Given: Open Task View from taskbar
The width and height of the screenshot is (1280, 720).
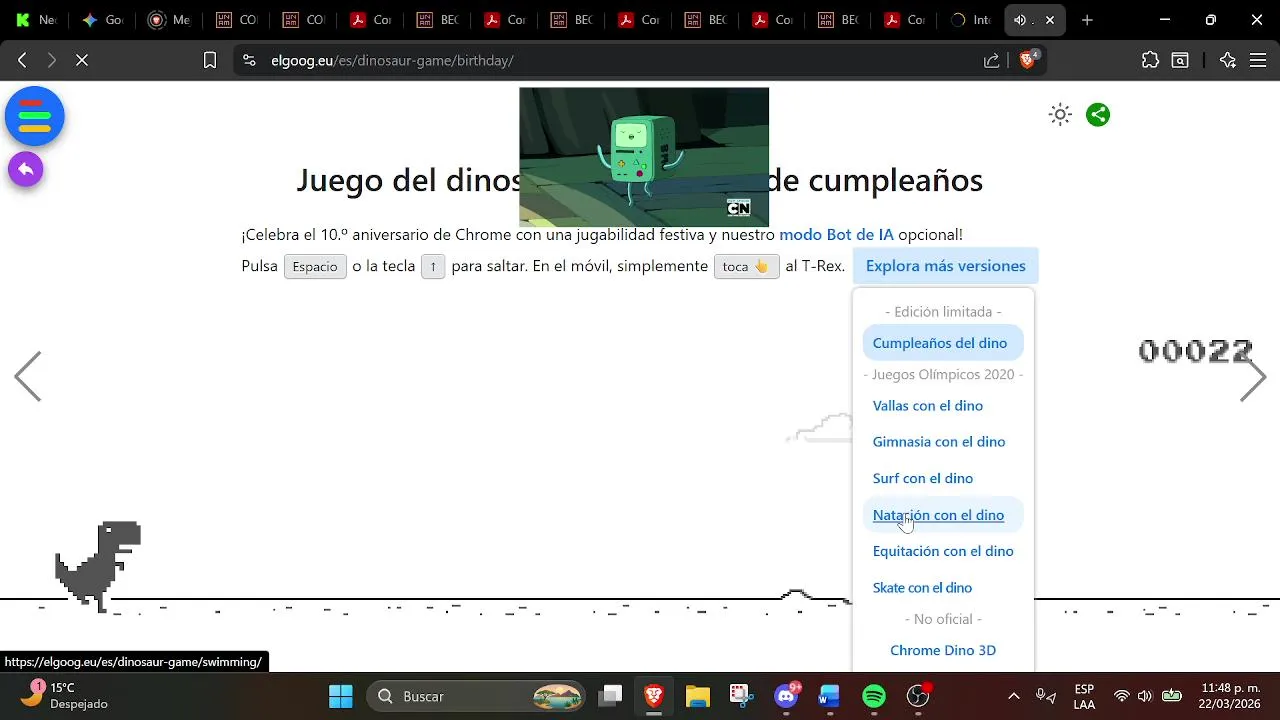Looking at the screenshot, I should point(611,696).
